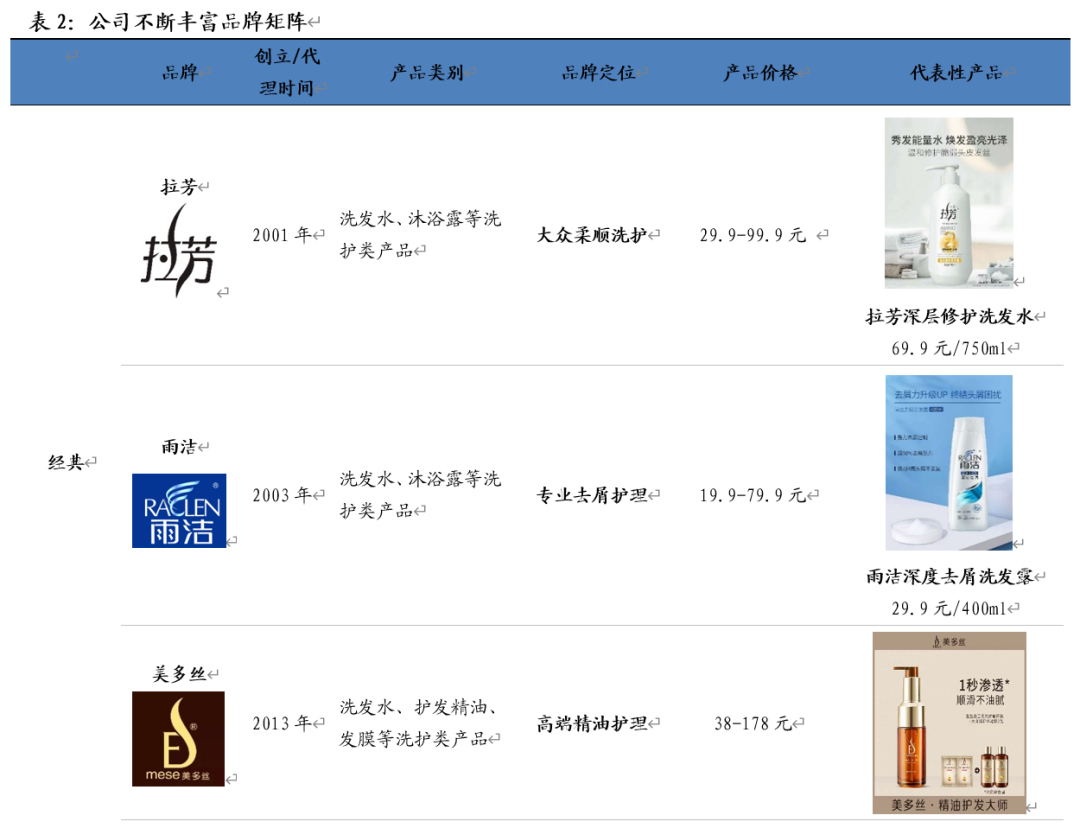Click the 雨洁 brand name text

click(x=179, y=447)
